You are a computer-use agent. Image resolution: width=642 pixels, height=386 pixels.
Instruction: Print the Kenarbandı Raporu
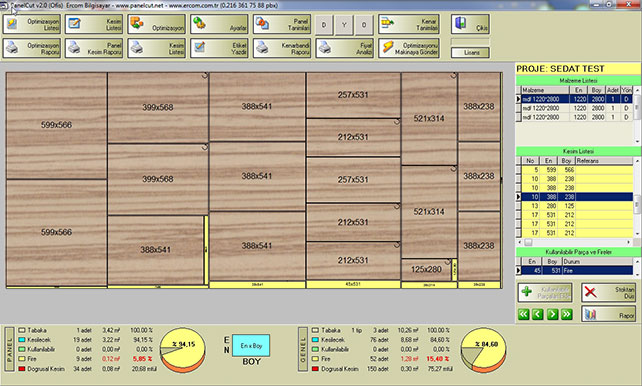coord(282,48)
